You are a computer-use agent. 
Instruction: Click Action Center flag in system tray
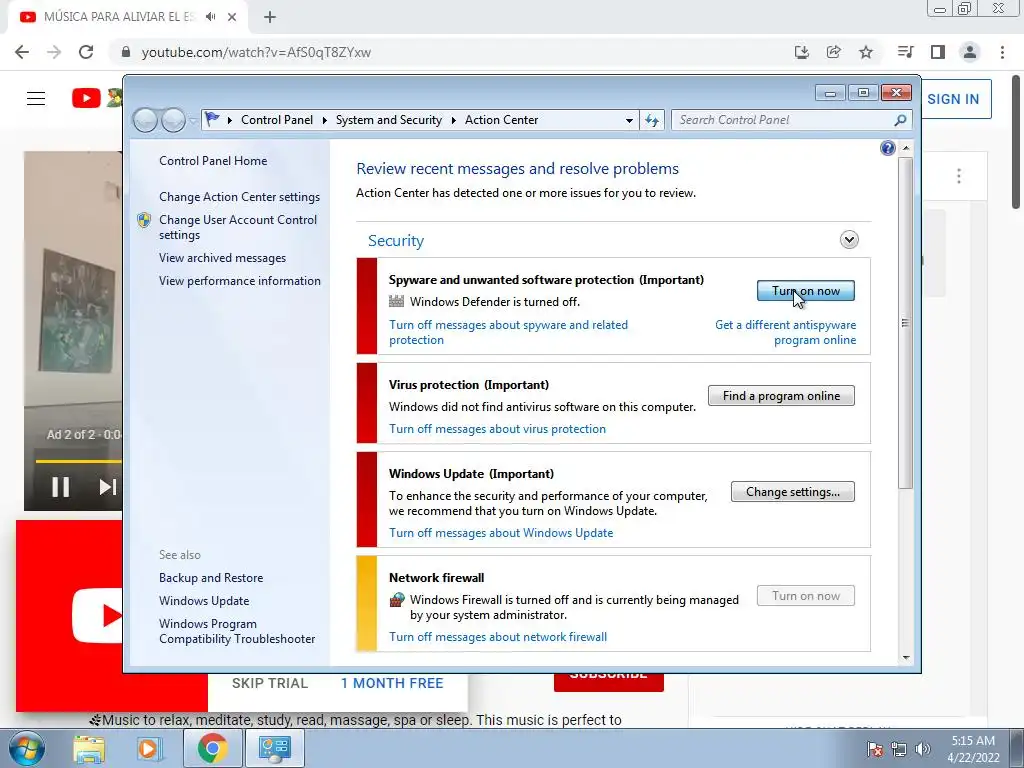click(x=875, y=749)
